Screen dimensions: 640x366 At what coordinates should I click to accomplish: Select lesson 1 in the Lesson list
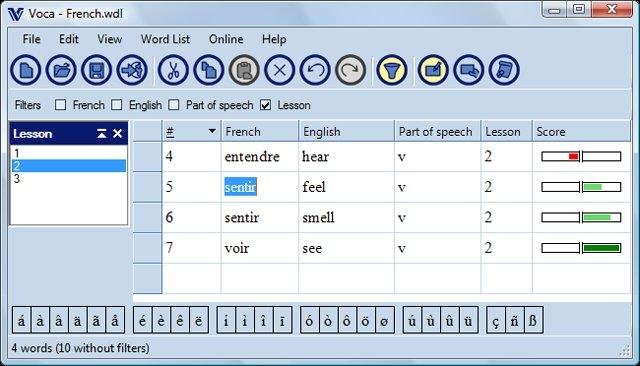click(69, 153)
